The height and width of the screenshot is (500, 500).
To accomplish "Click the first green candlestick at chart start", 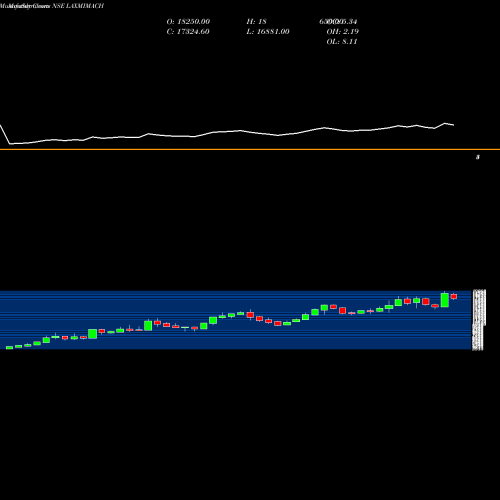I will coord(9,348).
